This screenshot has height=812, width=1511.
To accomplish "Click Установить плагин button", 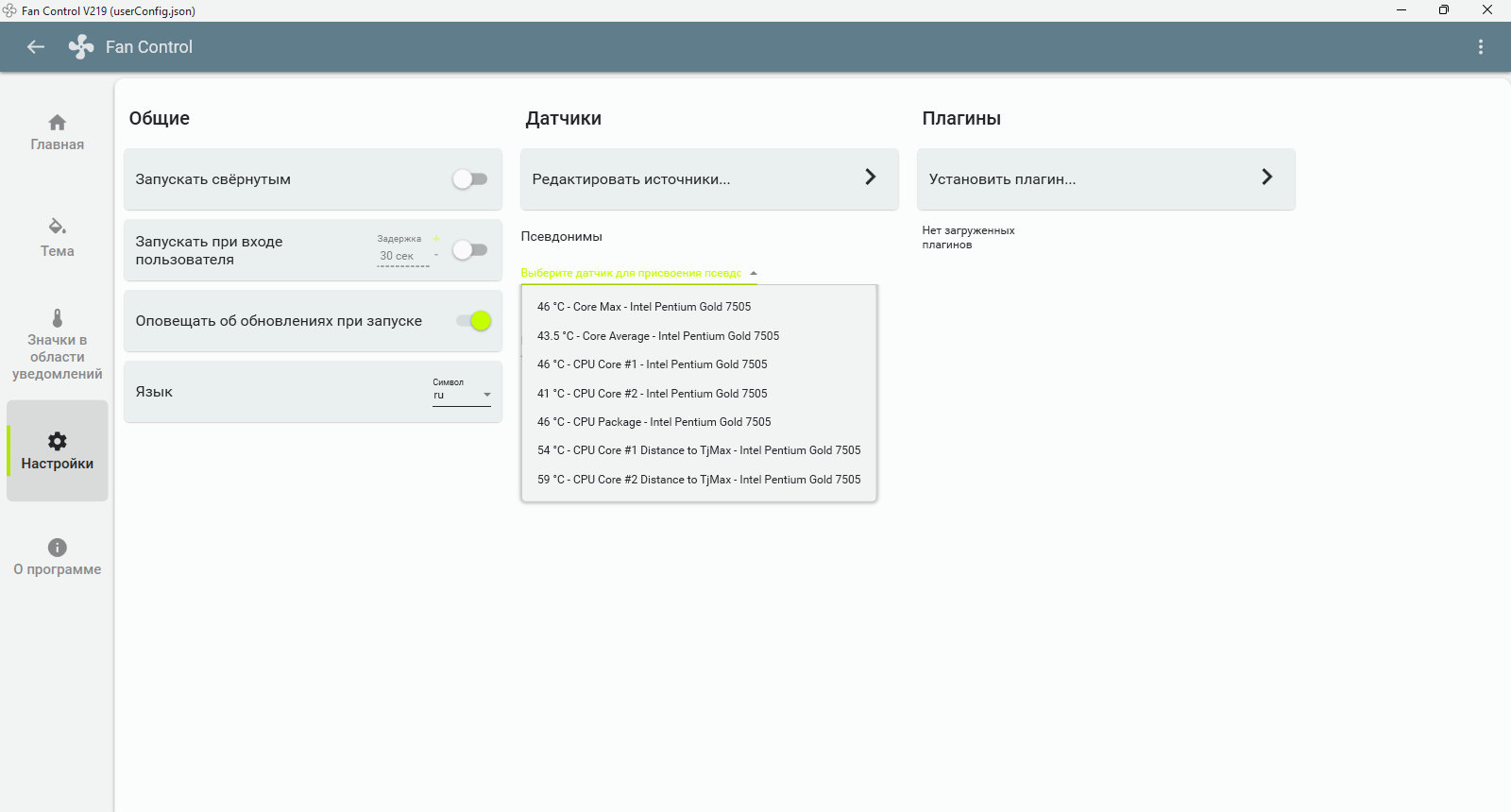I will 1106,179.
